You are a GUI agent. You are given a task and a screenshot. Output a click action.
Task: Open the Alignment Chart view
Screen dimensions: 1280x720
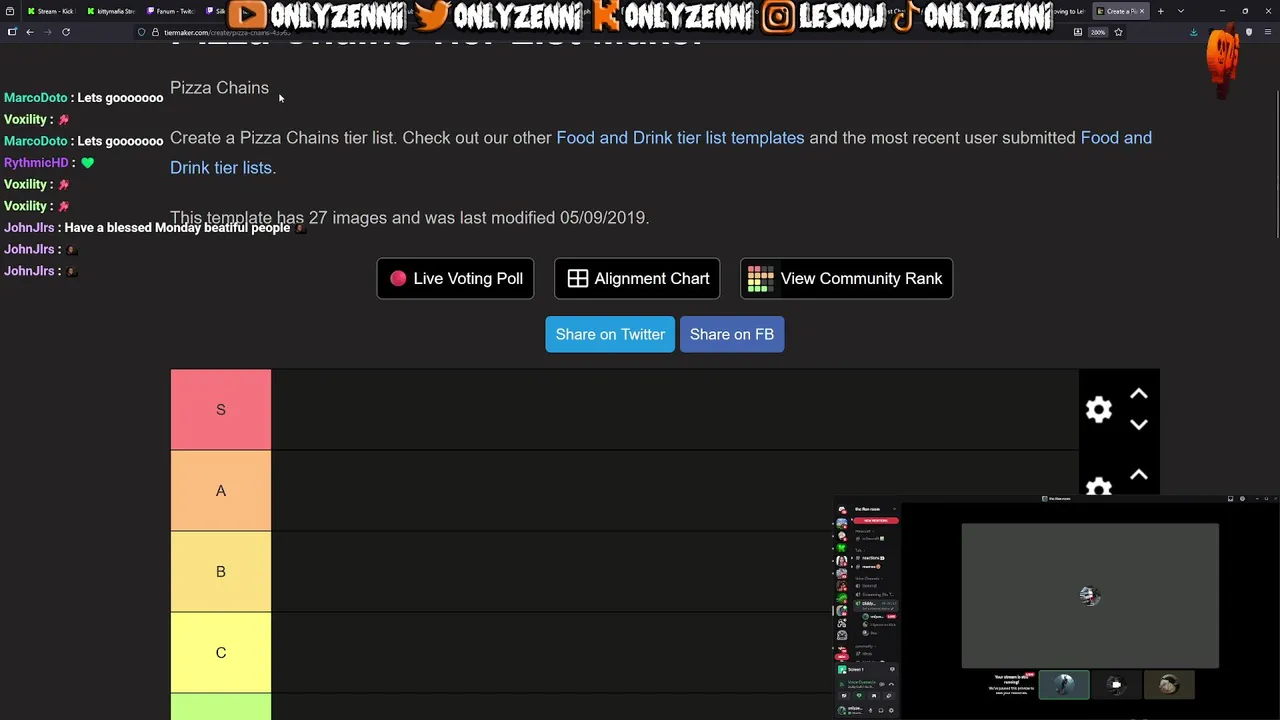(637, 279)
